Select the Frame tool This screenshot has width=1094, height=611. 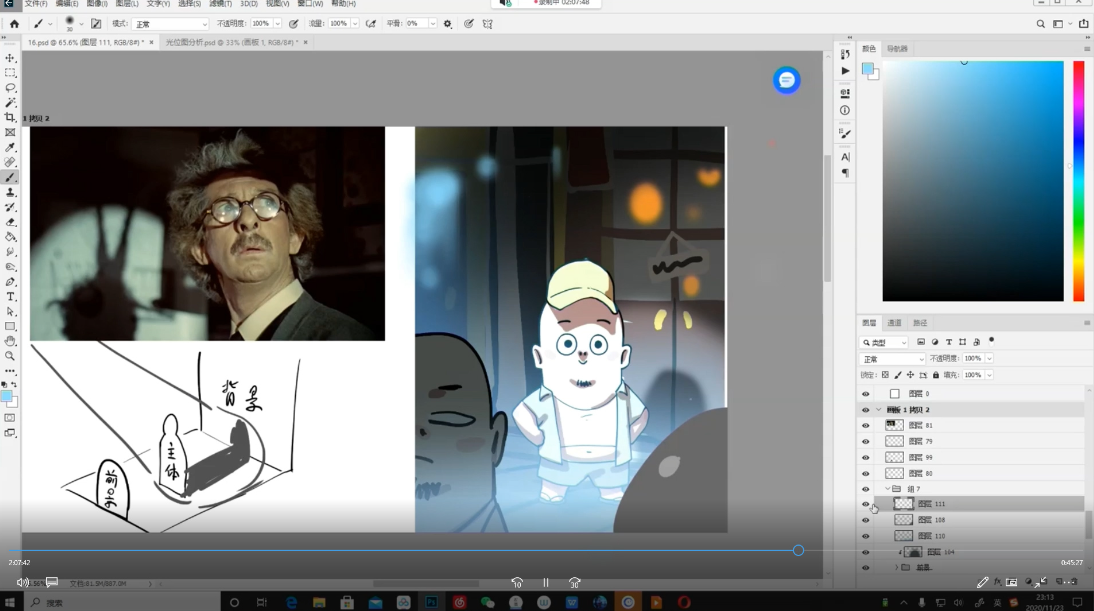(10, 133)
